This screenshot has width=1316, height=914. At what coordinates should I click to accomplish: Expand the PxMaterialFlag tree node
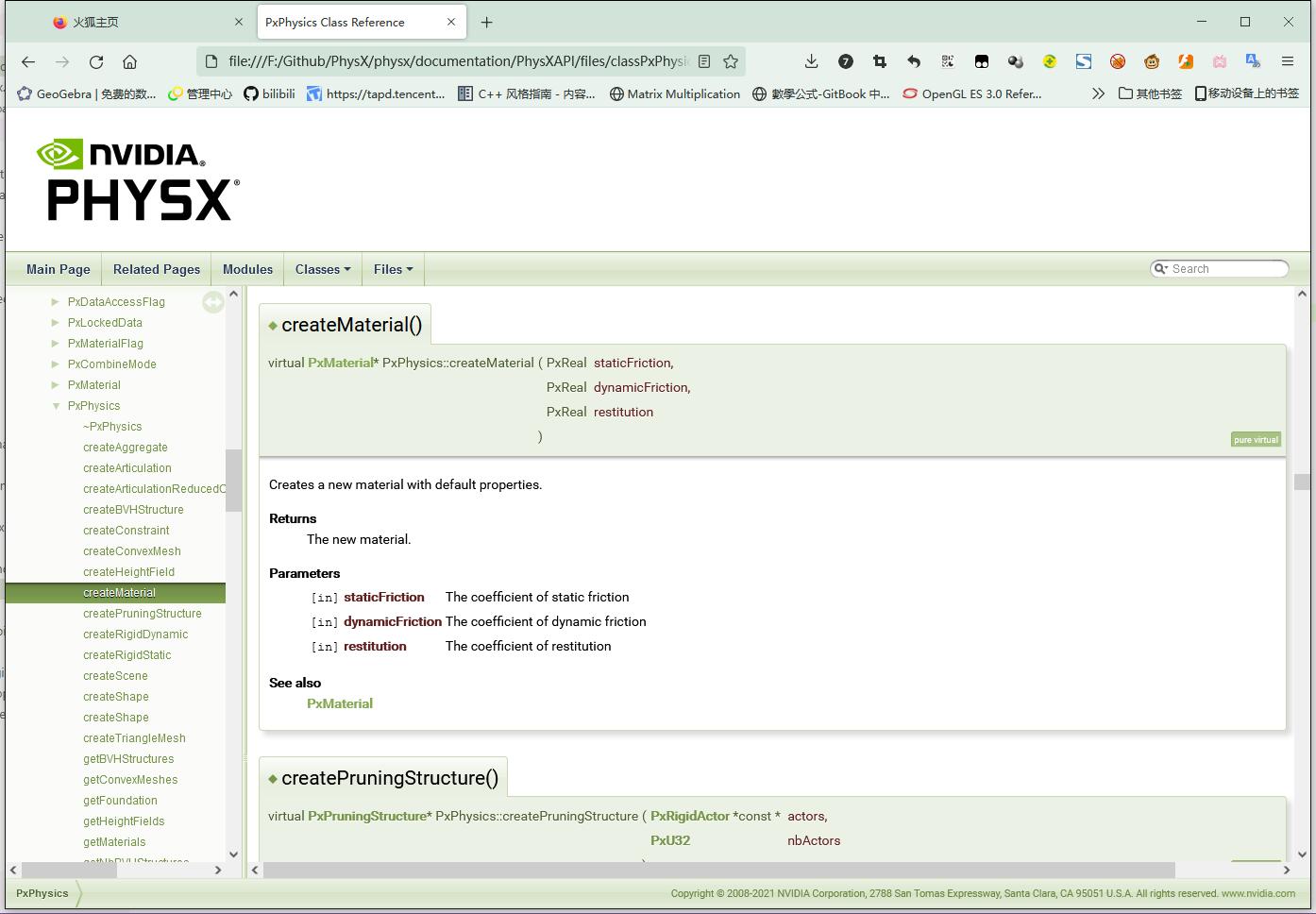[55, 344]
